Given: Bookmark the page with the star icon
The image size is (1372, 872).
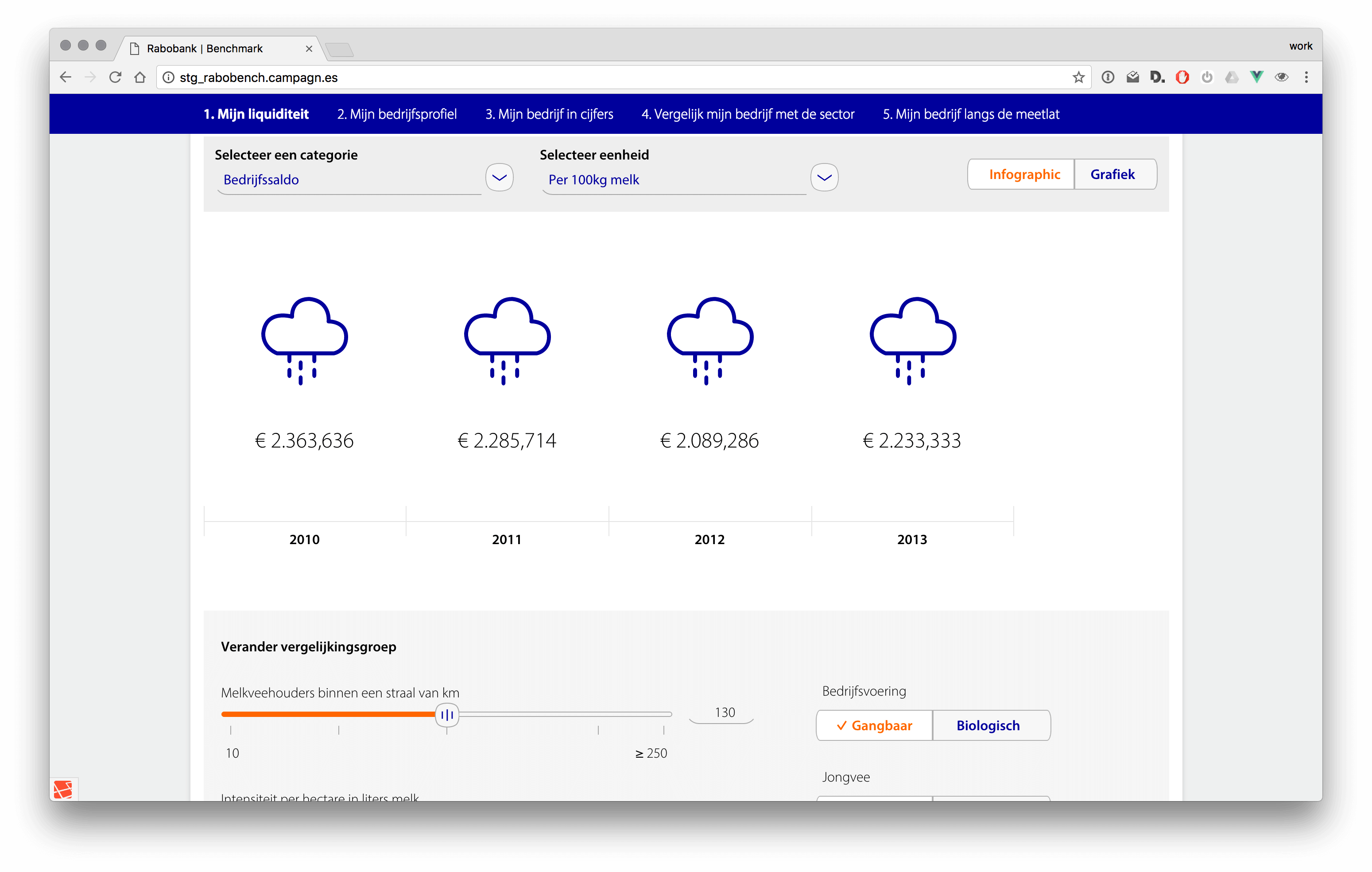Looking at the screenshot, I should [x=1078, y=77].
